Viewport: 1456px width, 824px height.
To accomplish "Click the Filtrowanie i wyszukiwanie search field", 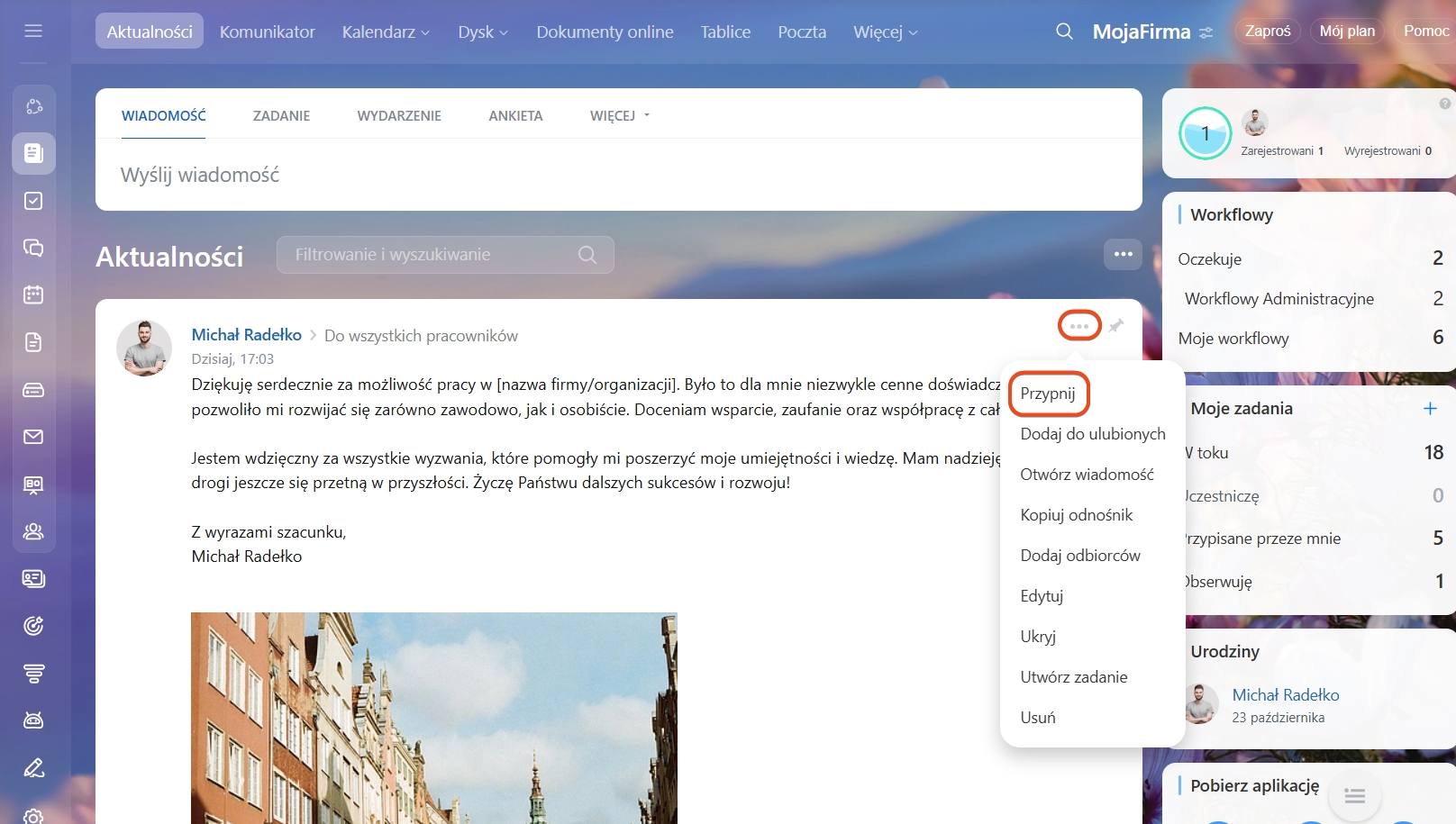I will (432, 255).
